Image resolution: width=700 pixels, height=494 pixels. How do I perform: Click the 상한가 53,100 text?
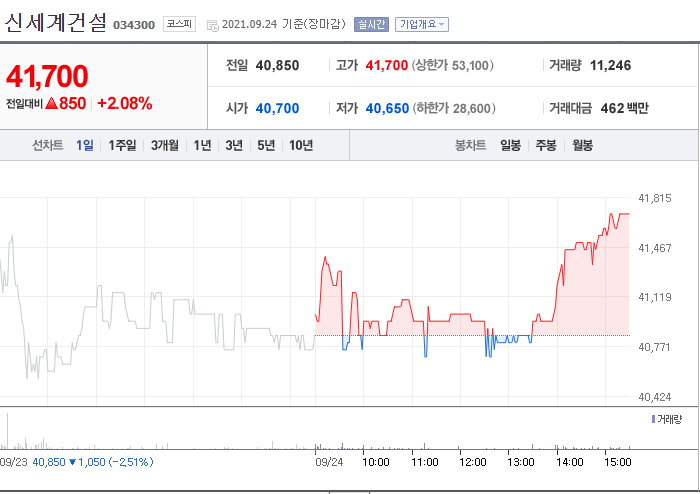(453, 66)
